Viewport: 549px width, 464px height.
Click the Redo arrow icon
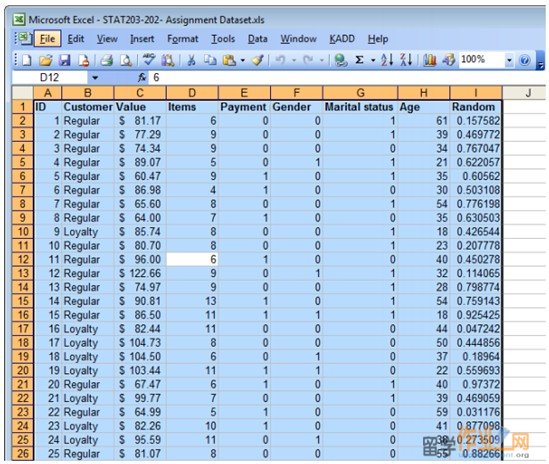pyautogui.click(x=308, y=60)
